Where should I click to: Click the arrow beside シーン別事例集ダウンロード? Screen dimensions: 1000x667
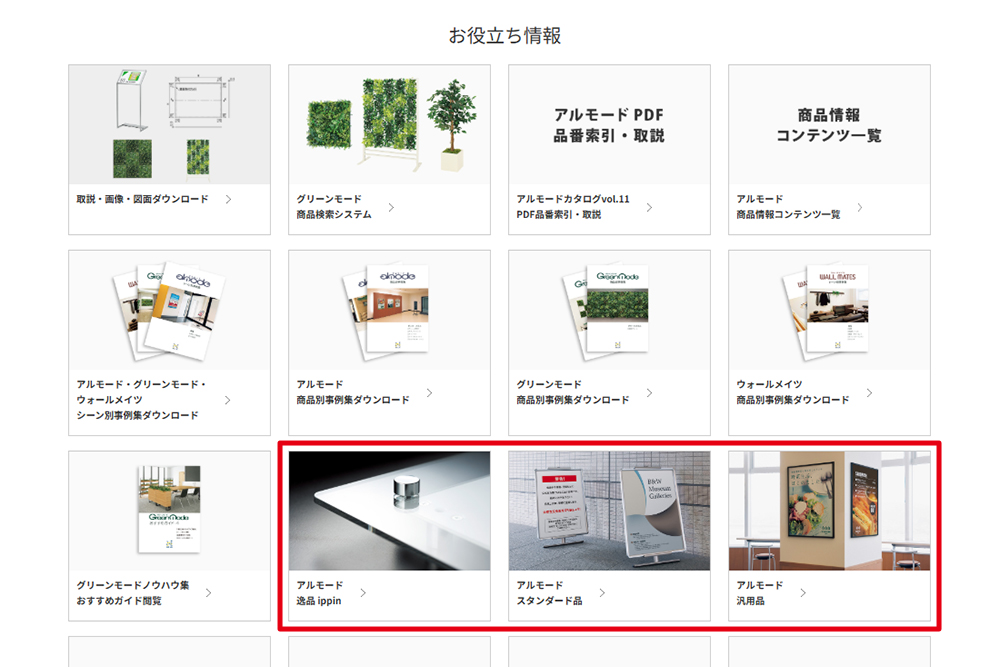(x=228, y=400)
